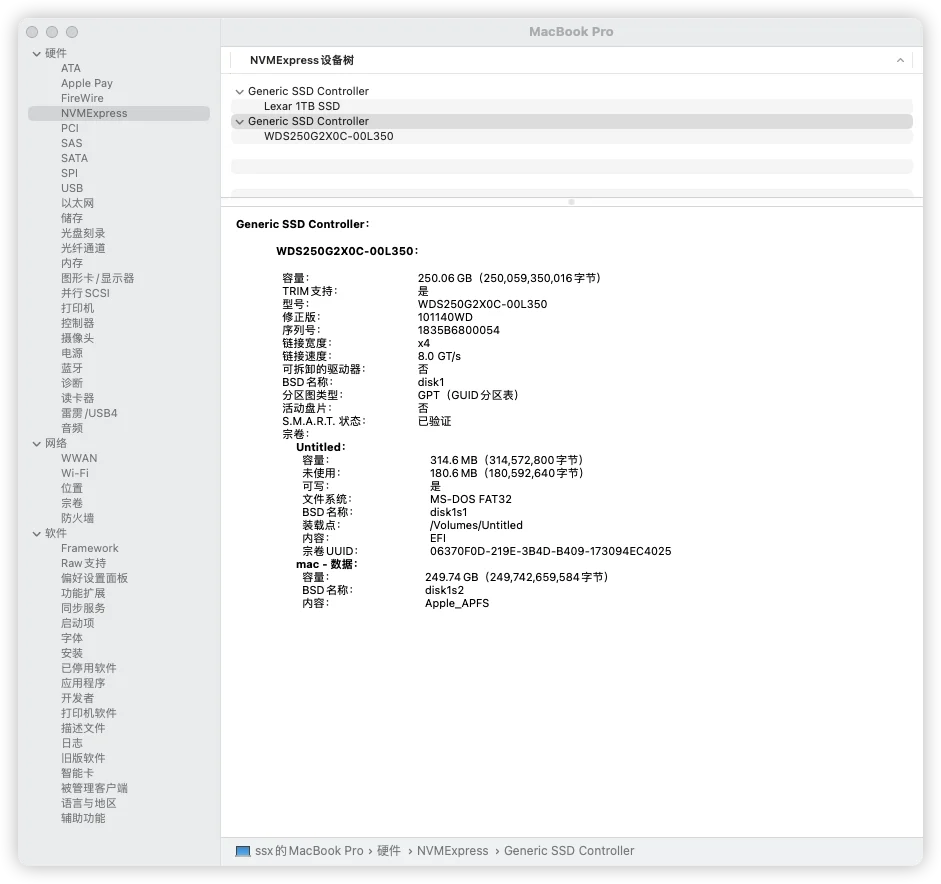Click Generic SSD Controller in path bar
The image size is (941, 884).
[569, 851]
